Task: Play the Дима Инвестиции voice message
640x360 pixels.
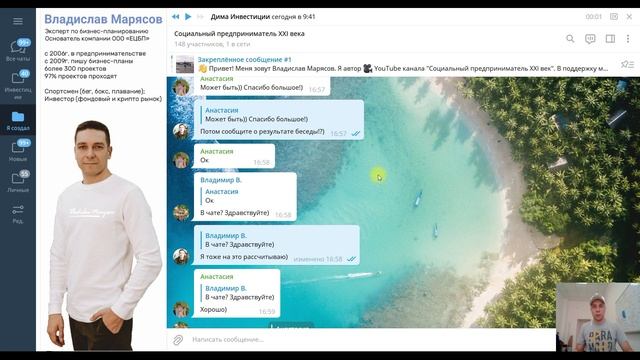Action: [188, 17]
